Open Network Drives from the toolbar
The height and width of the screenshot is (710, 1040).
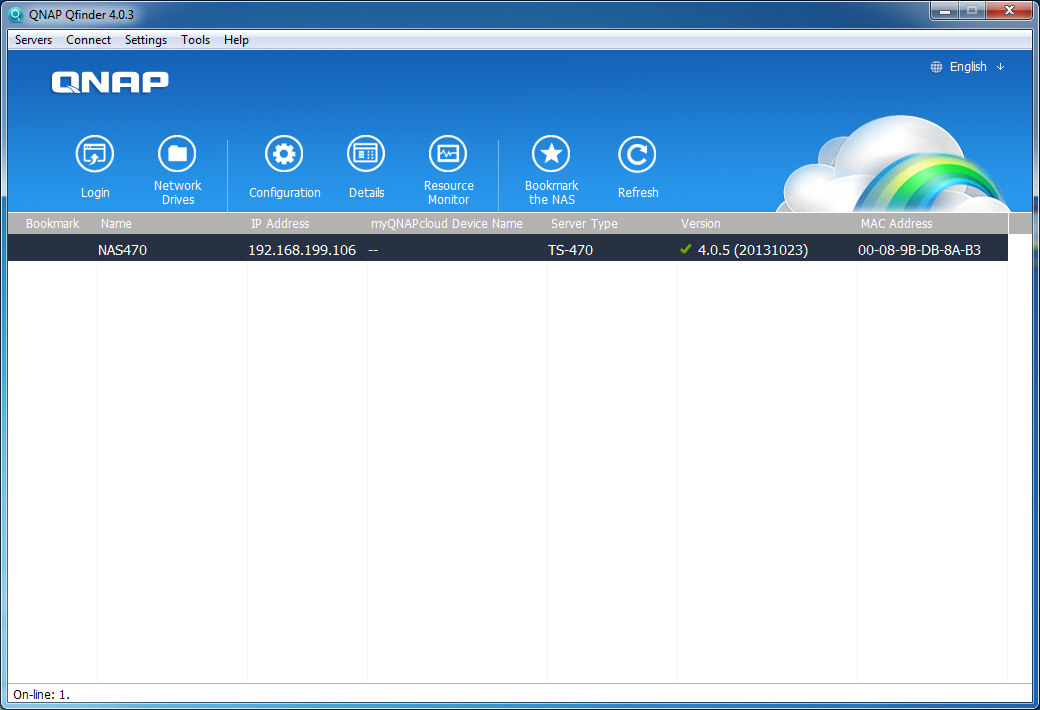(x=177, y=154)
